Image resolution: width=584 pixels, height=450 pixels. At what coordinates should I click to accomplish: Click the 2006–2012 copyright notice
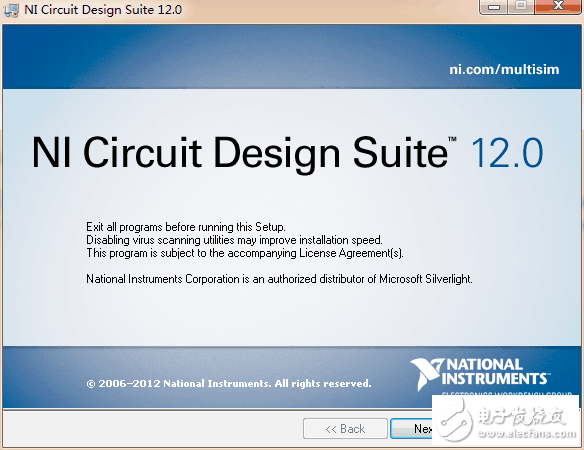[229, 383]
